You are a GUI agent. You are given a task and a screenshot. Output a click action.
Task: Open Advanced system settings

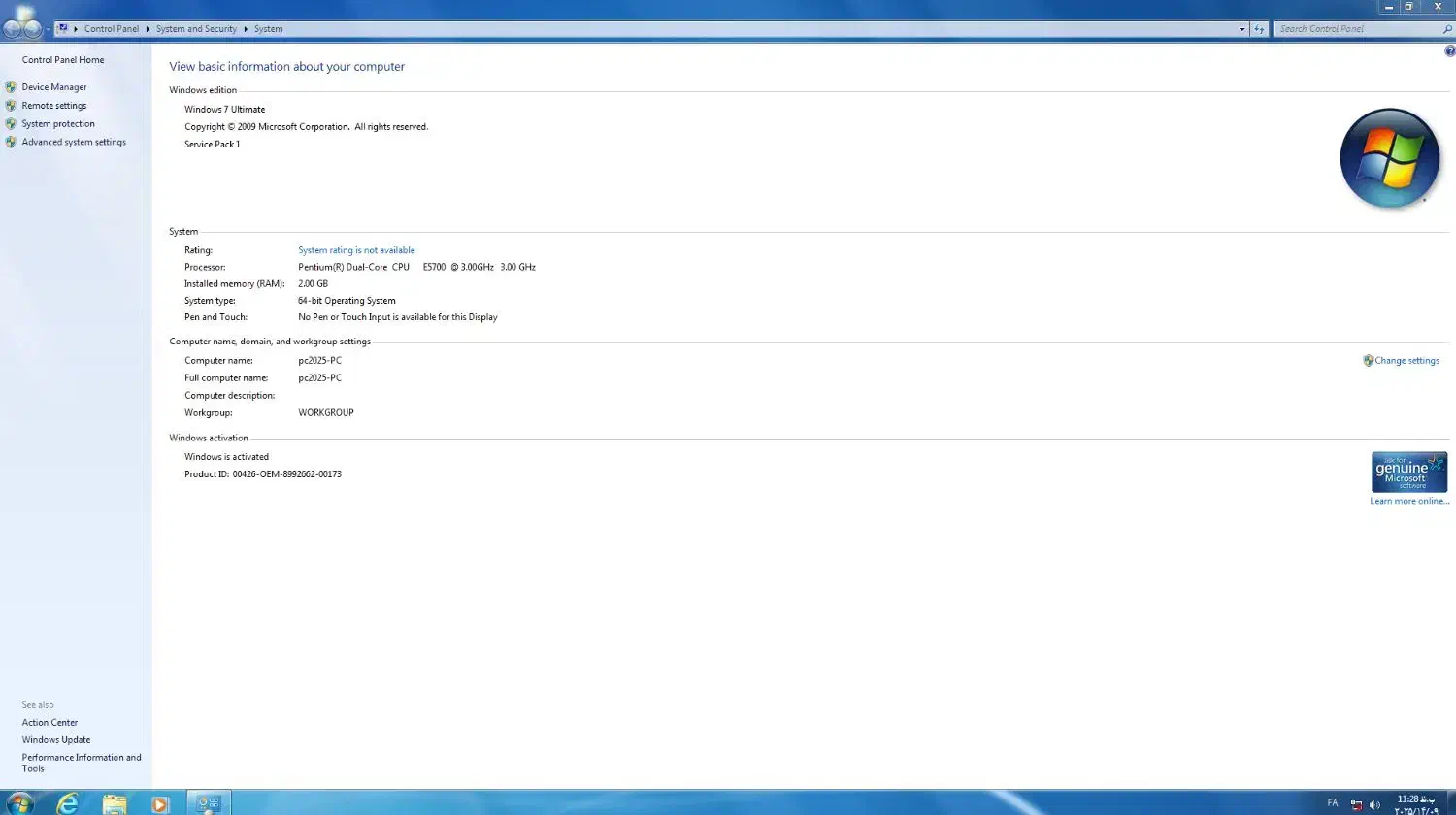tap(74, 142)
